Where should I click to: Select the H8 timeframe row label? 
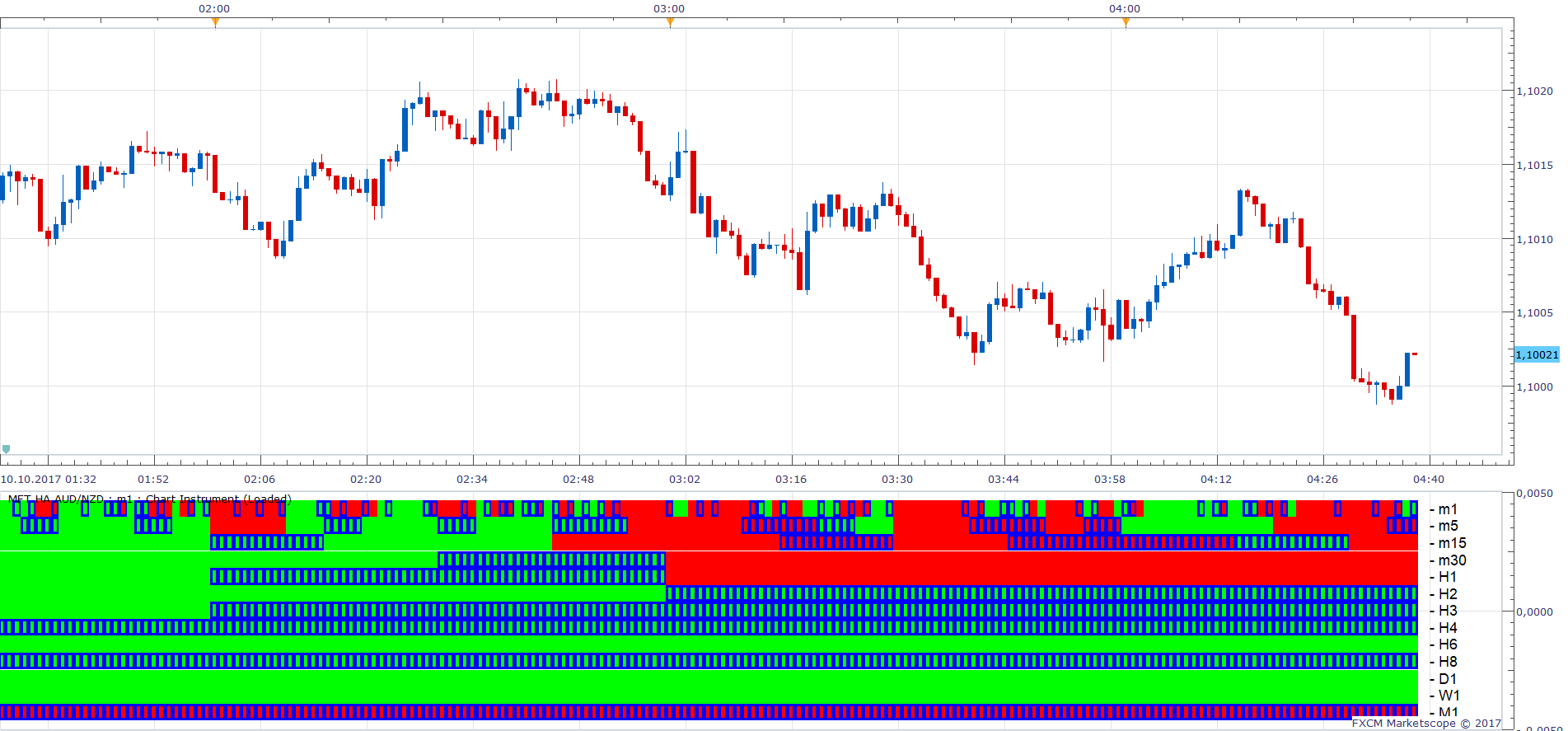click(1448, 662)
